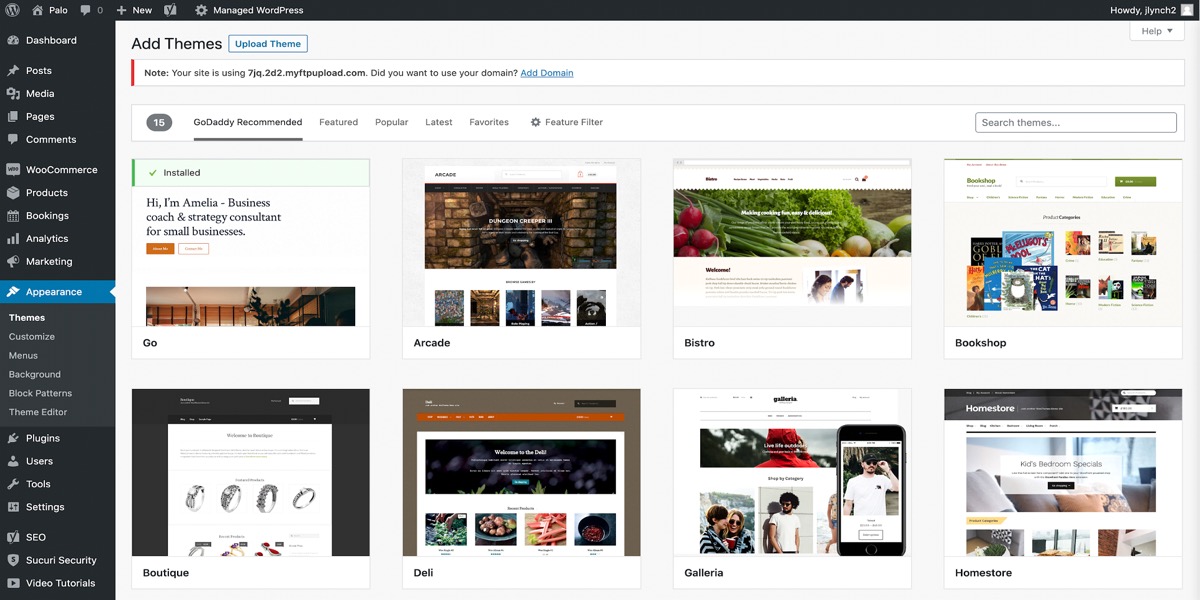Open the Feature Filter gear icon
The height and width of the screenshot is (600, 1200).
point(535,122)
